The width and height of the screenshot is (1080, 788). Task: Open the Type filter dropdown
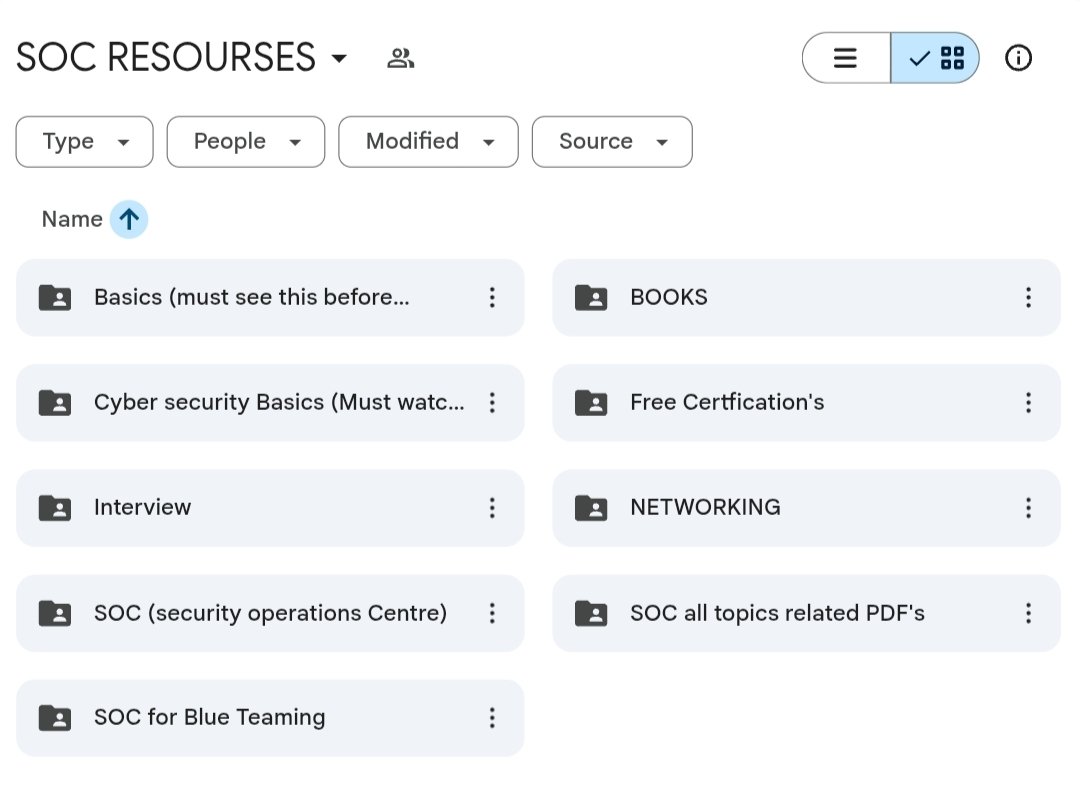pos(85,142)
